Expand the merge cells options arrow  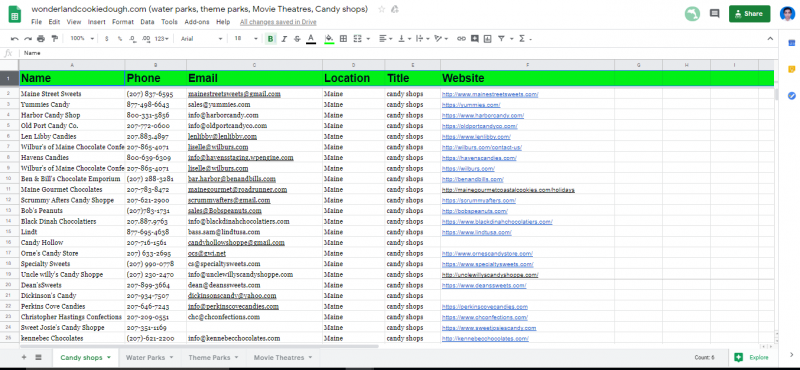tap(368, 39)
